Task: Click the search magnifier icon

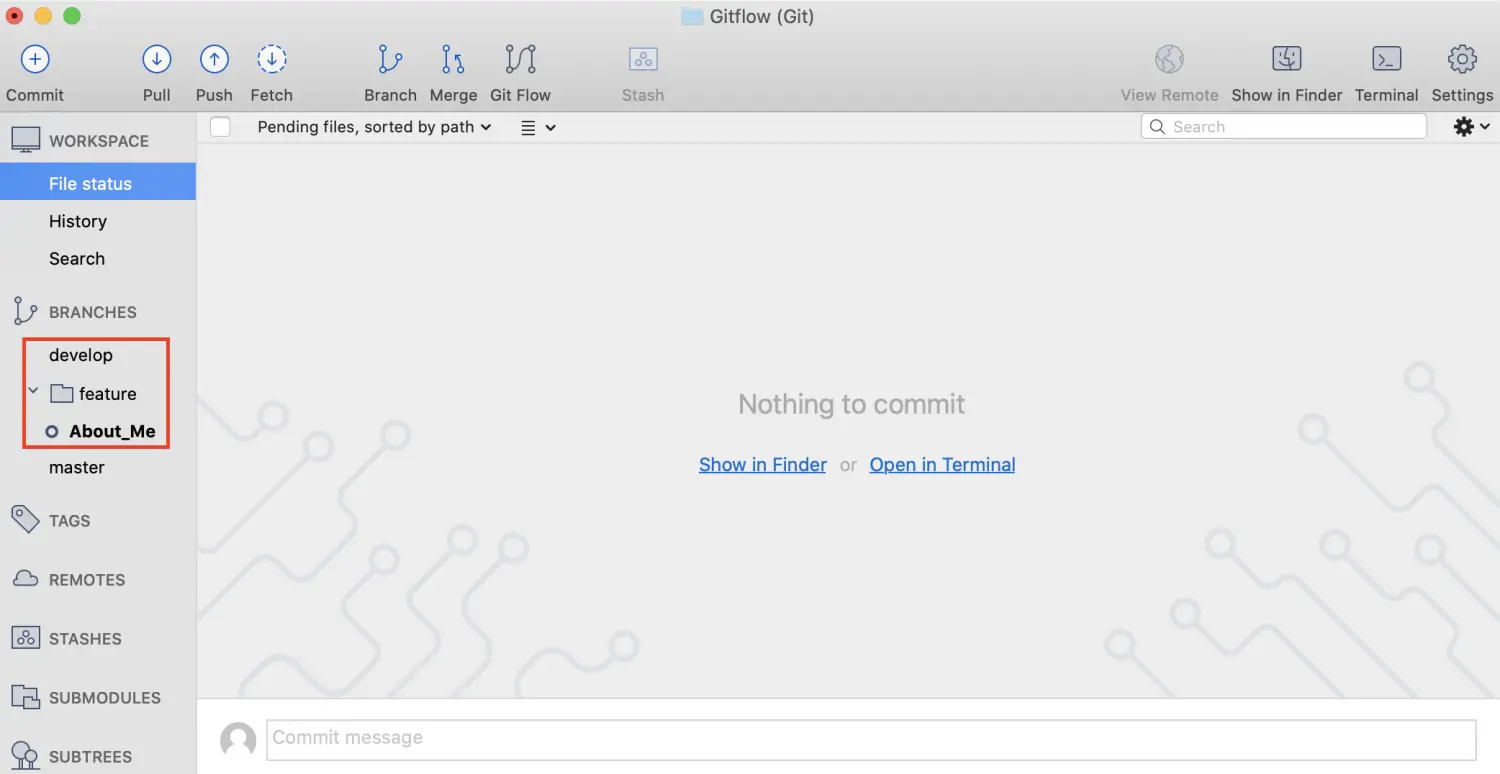Action: click(x=1157, y=127)
